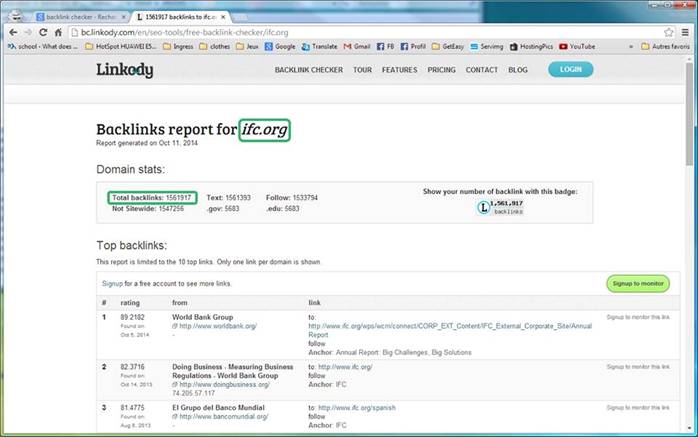
Task: Open the Gmail bookmark
Action: coord(357,46)
